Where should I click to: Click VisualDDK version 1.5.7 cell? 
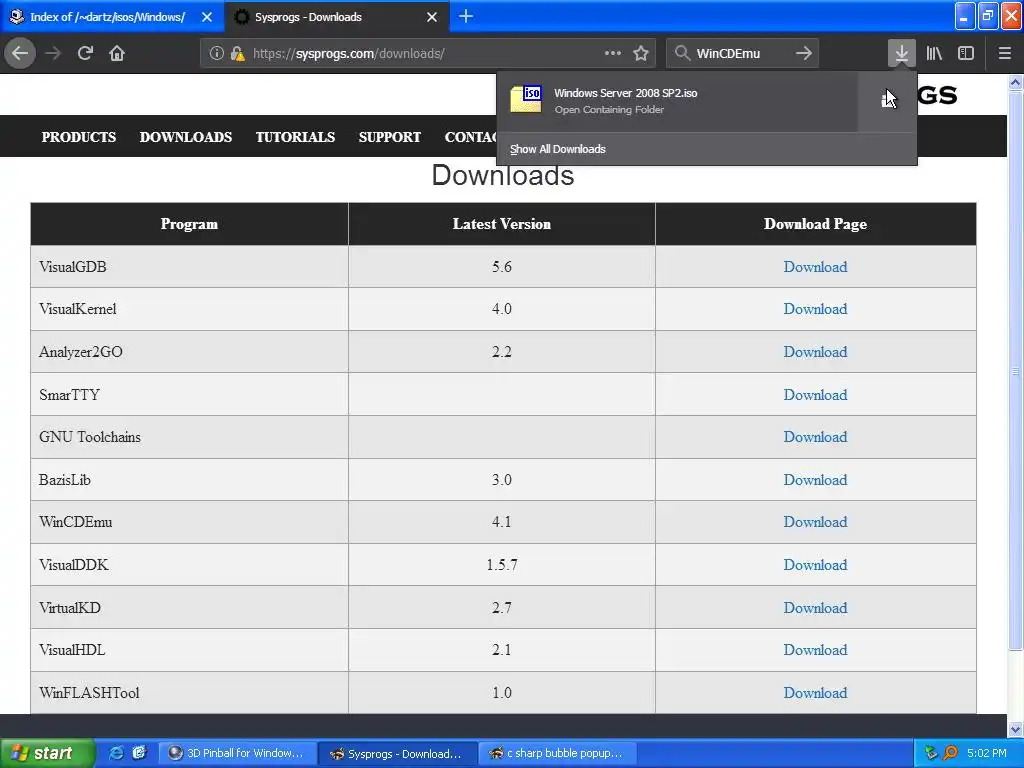click(502, 565)
